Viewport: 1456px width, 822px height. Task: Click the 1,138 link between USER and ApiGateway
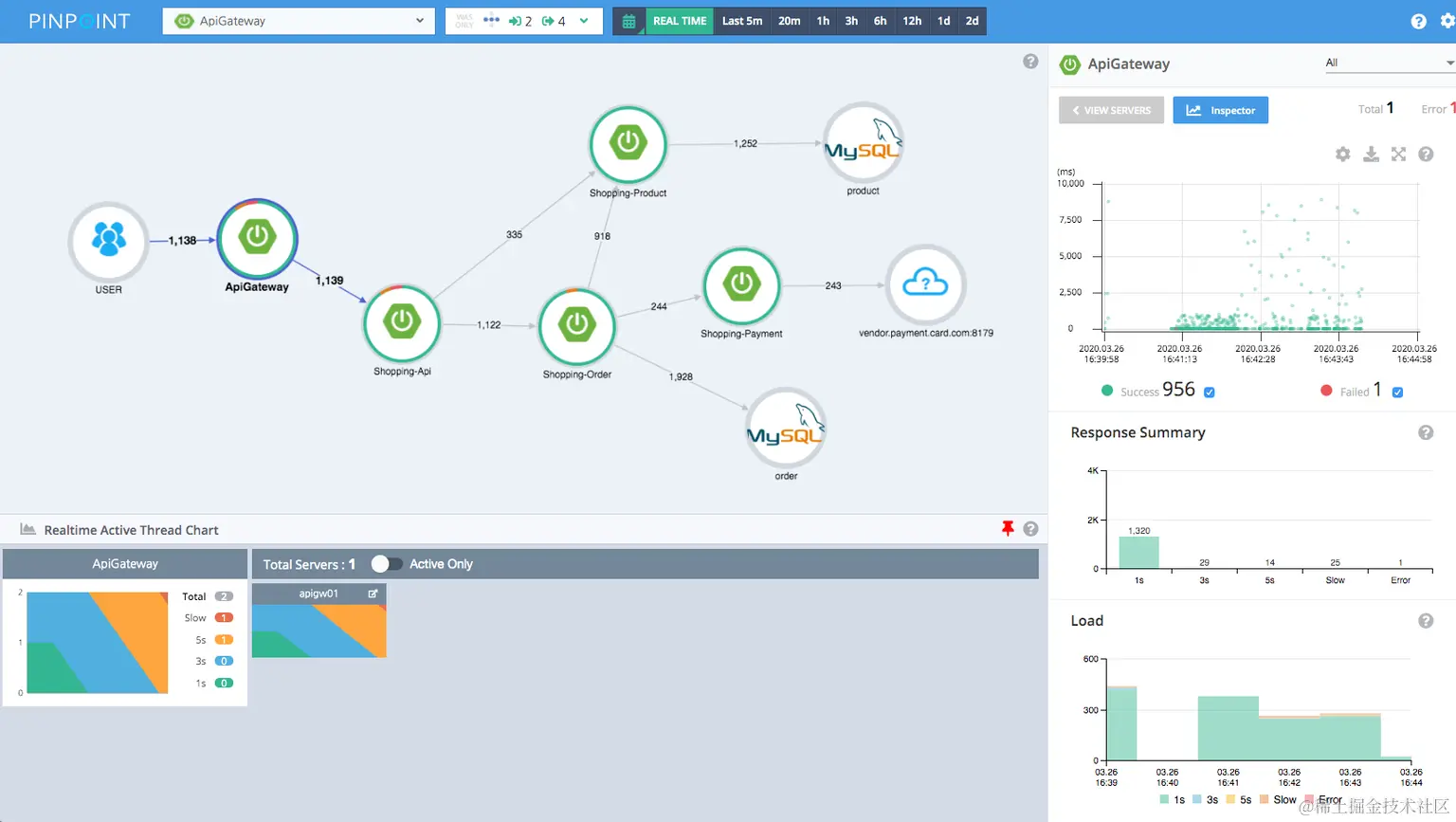point(182,241)
